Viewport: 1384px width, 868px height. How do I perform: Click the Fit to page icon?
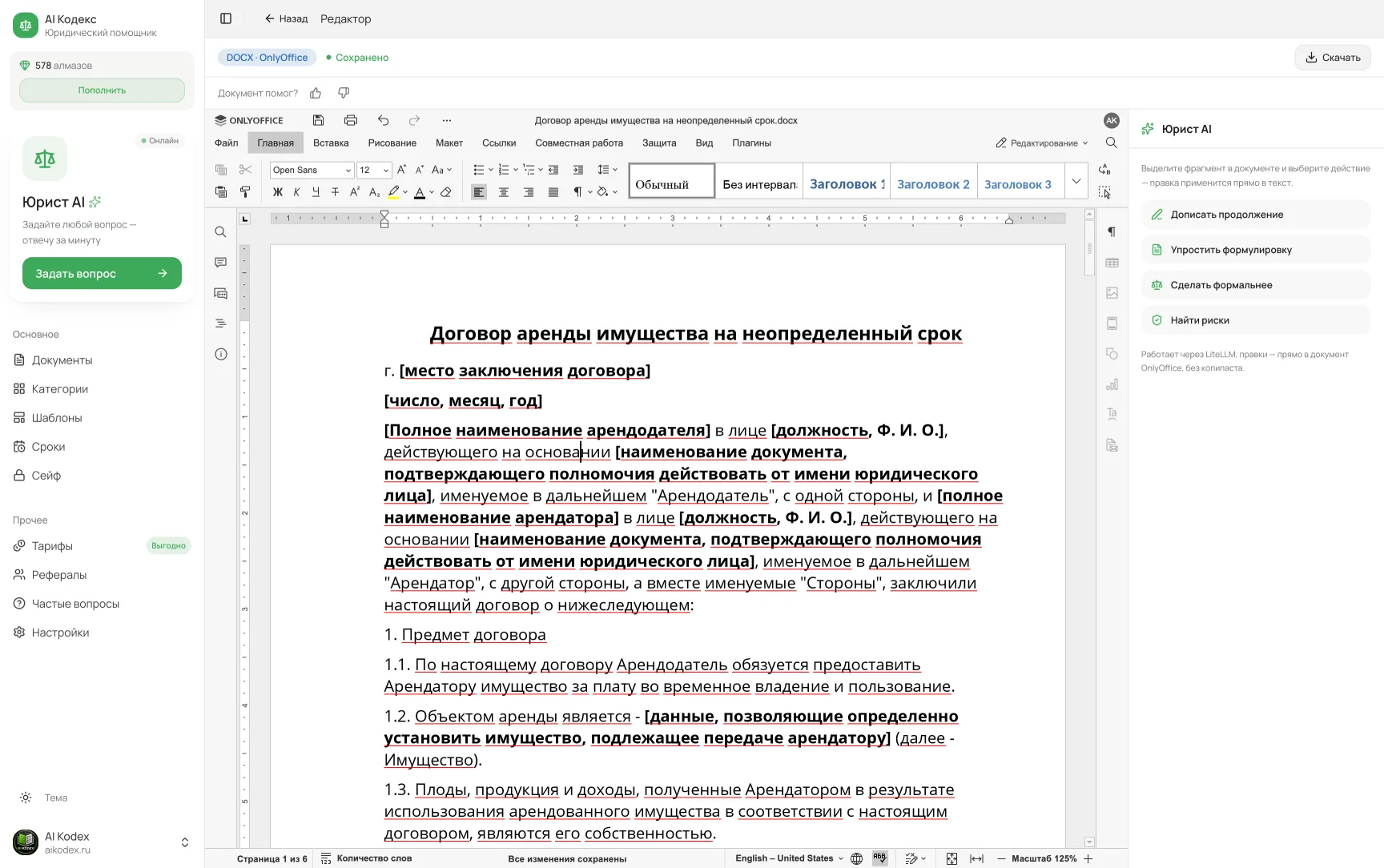951,858
